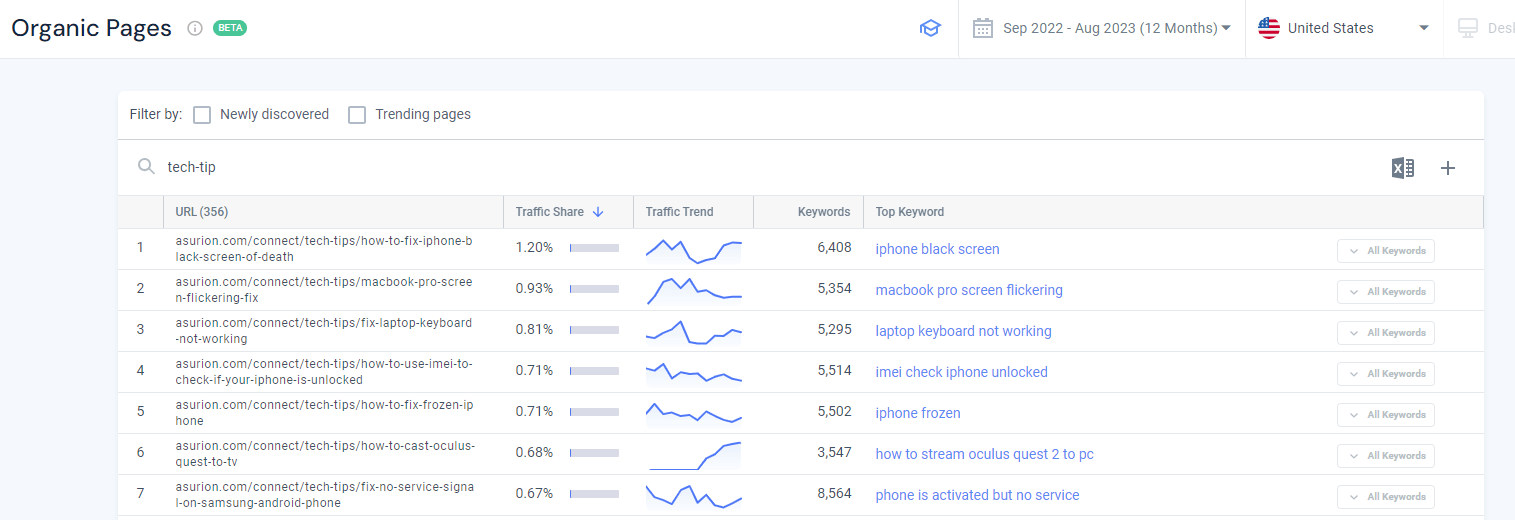Expand All Keywords for iphone frozen row
Screen dimensions: 1515x520
pos(1386,415)
